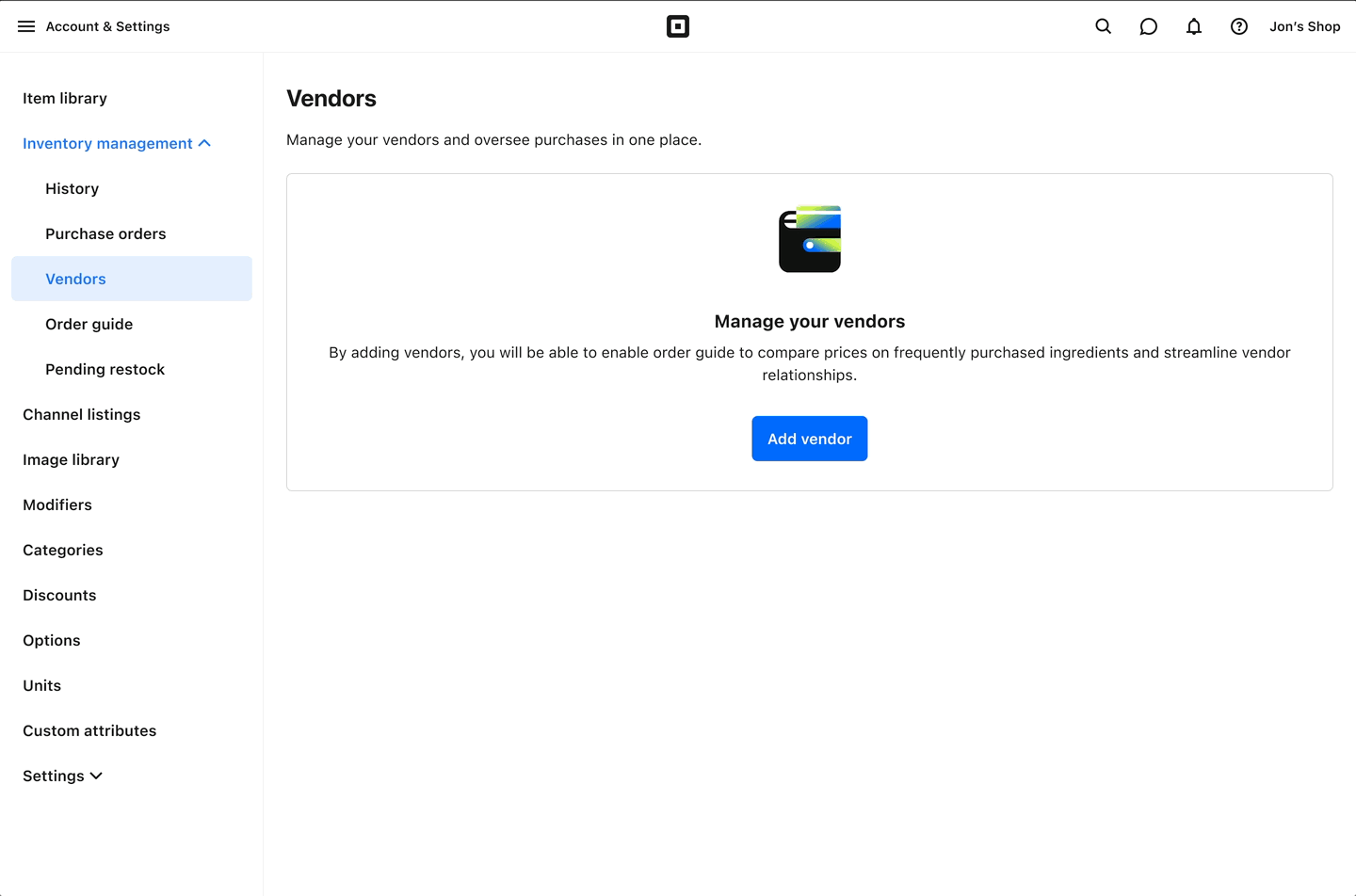Select Jon's Shop account name
Viewport: 1356px width, 896px height.
[x=1304, y=26]
